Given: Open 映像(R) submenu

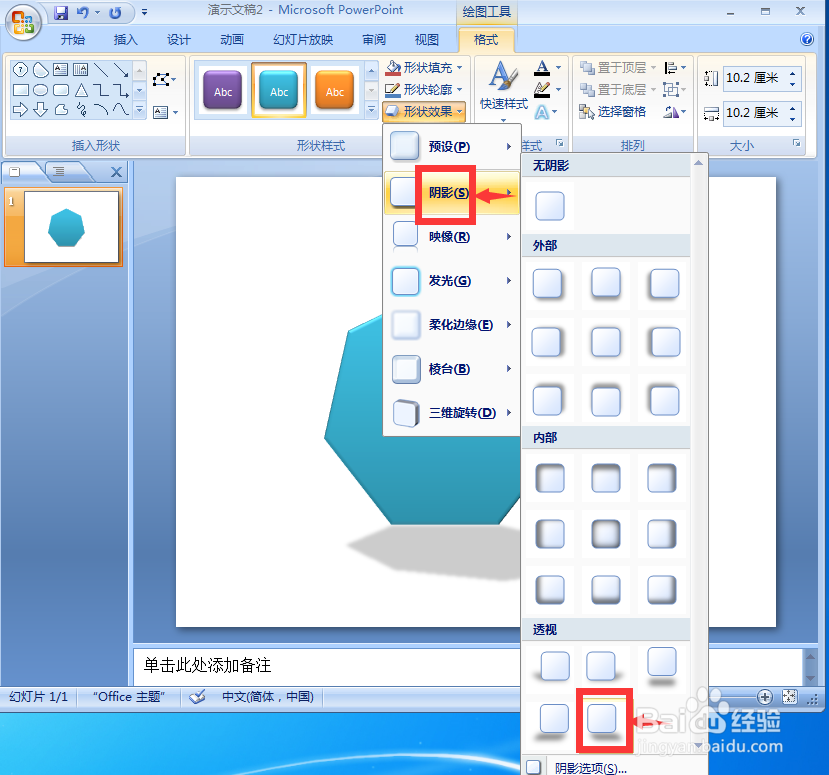Looking at the screenshot, I should (x=452, y=236).
